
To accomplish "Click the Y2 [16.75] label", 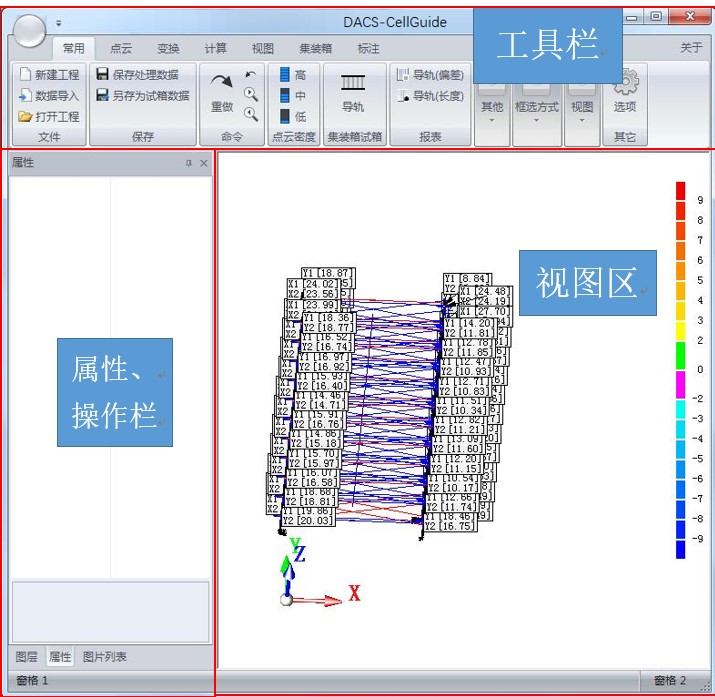I will point(451,526).
